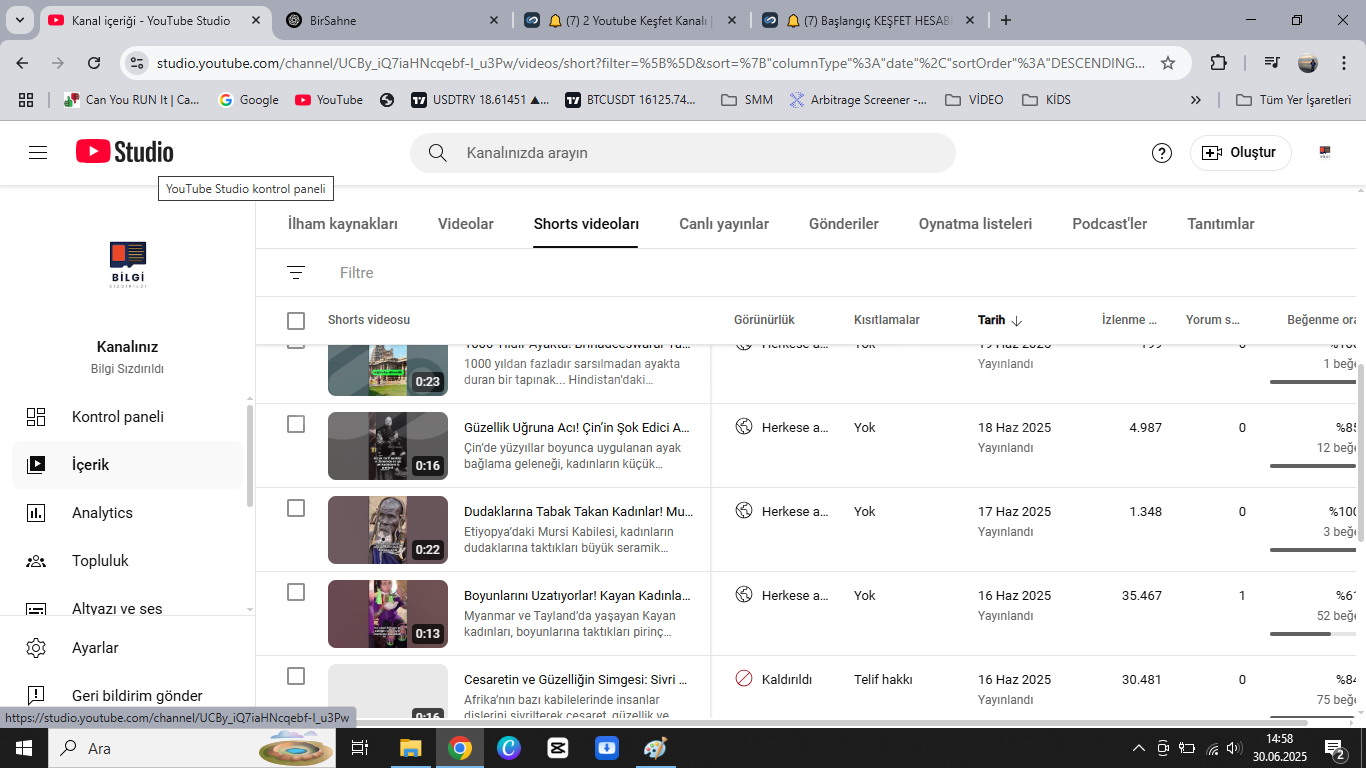Screen dimensions: 1366x768
Task: Click the search magnifier icon
Action: 437,153
